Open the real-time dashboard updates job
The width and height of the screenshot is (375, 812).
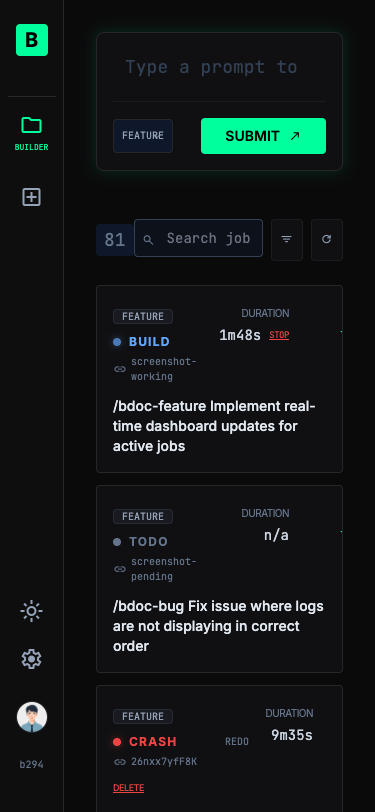pos(214,426)
